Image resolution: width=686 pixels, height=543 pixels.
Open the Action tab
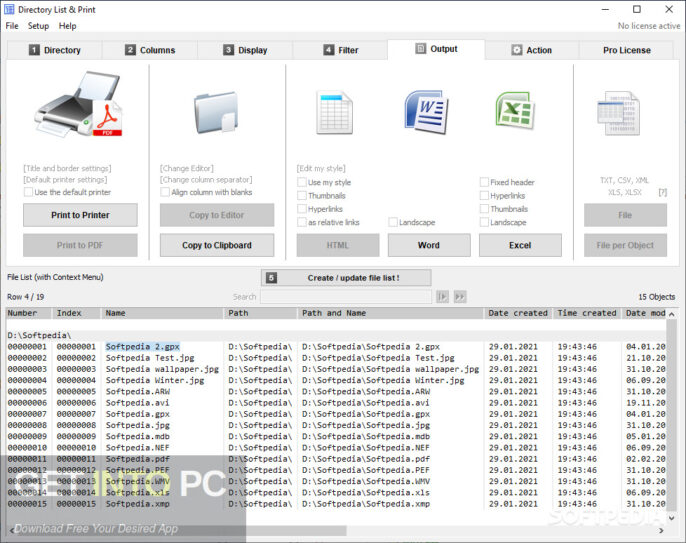point(532,50)
